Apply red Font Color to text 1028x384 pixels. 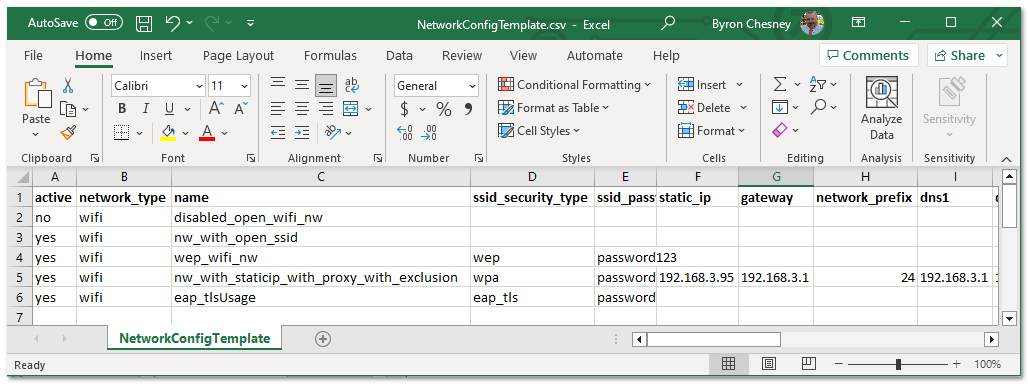[207, 133]
